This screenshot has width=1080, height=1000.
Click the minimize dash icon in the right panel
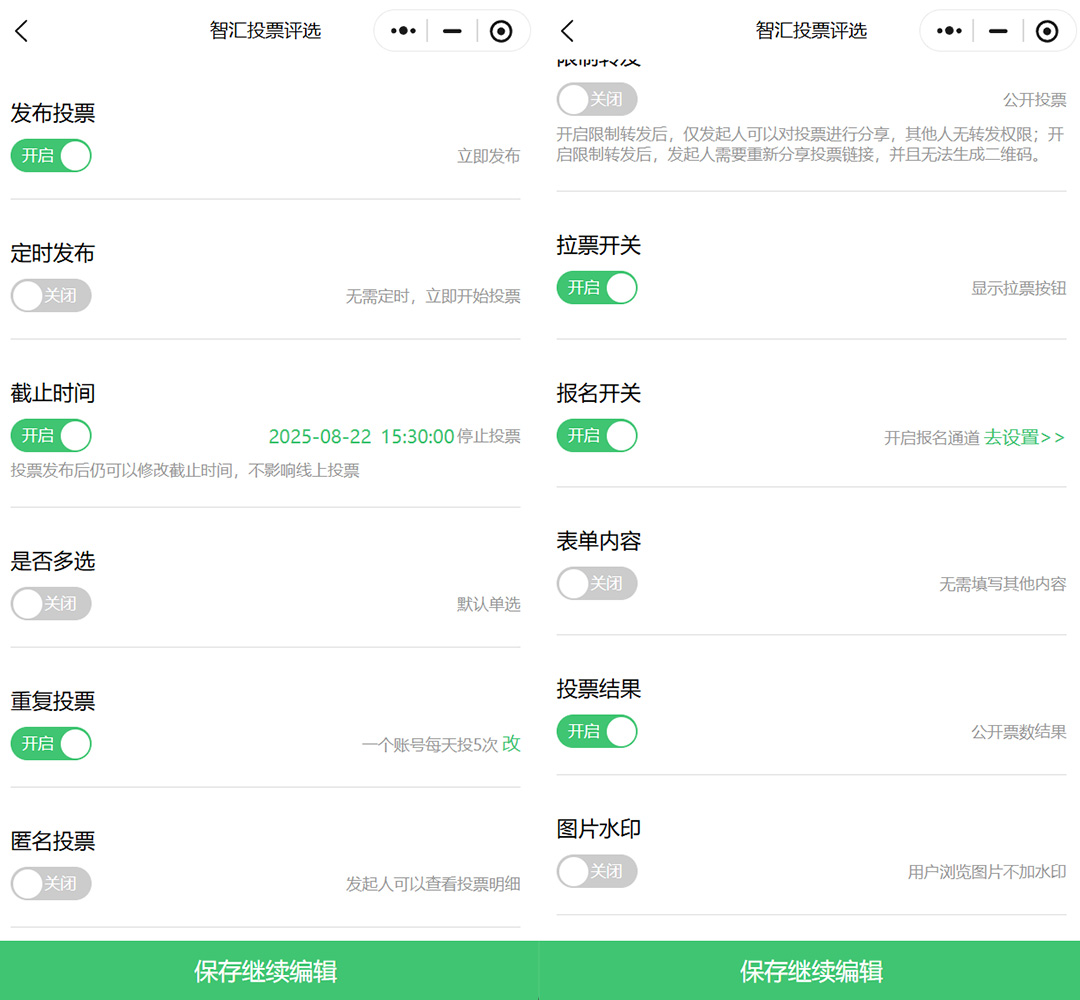(998, 31)
